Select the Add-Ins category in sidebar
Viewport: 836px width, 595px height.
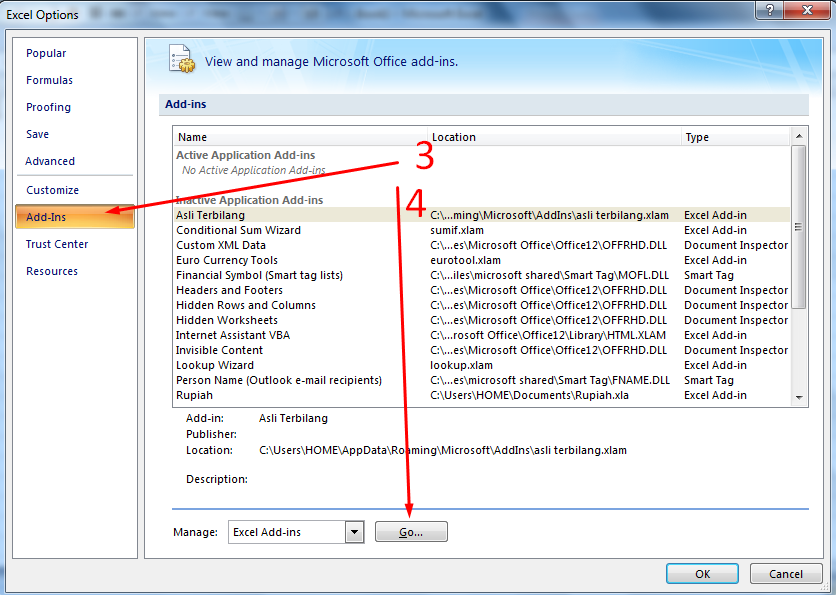(x=75, y=217)
